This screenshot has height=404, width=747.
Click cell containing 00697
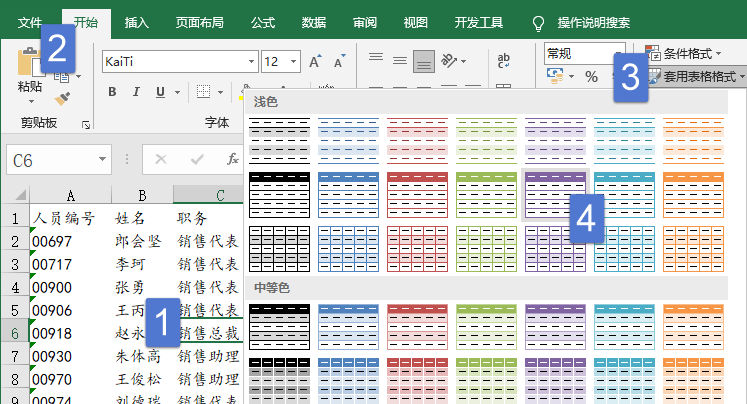(71, 241)
